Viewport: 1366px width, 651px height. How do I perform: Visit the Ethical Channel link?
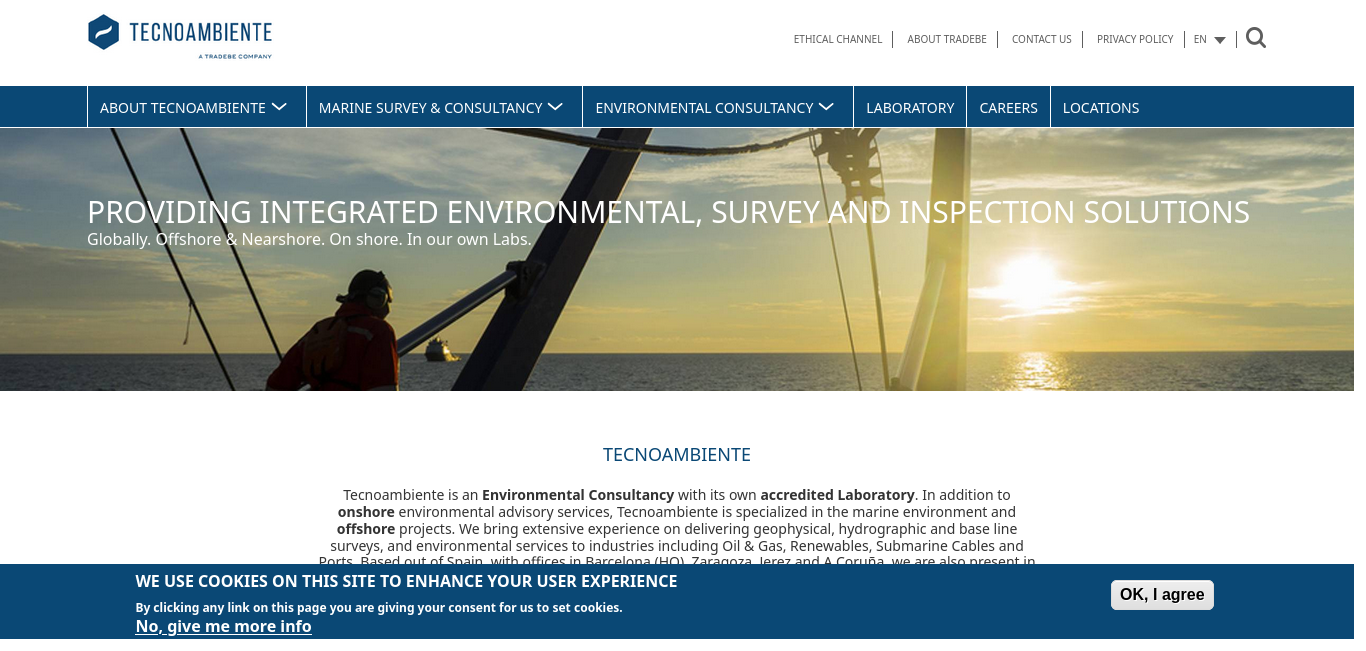click(838, 39)
